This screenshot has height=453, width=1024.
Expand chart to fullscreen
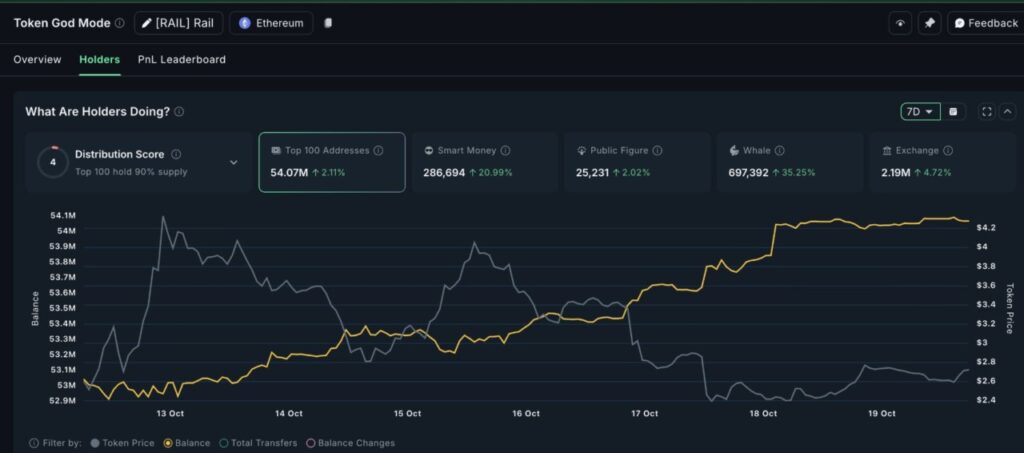(x=987, y=112)
